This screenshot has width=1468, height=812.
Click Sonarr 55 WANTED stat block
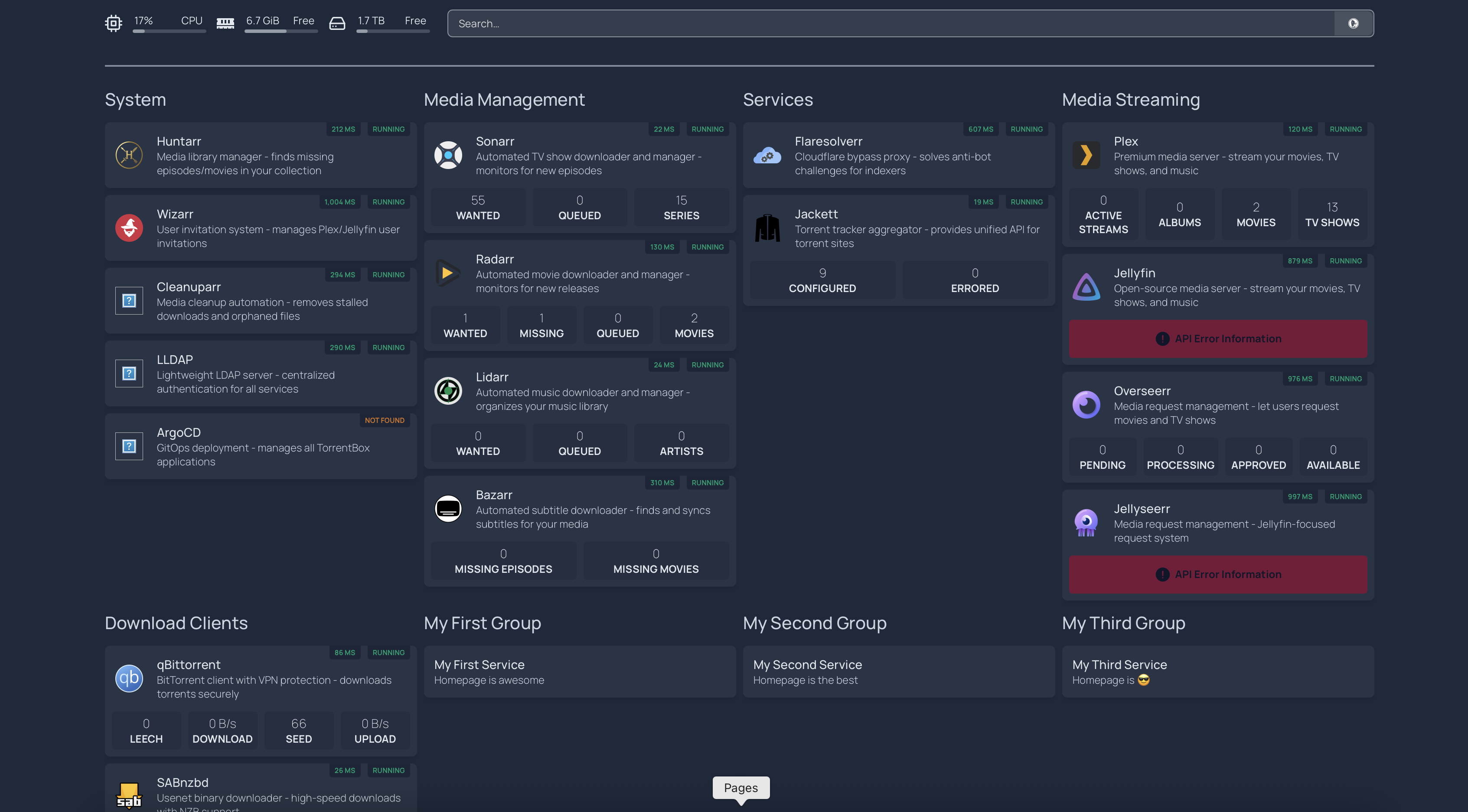[478, 207]
